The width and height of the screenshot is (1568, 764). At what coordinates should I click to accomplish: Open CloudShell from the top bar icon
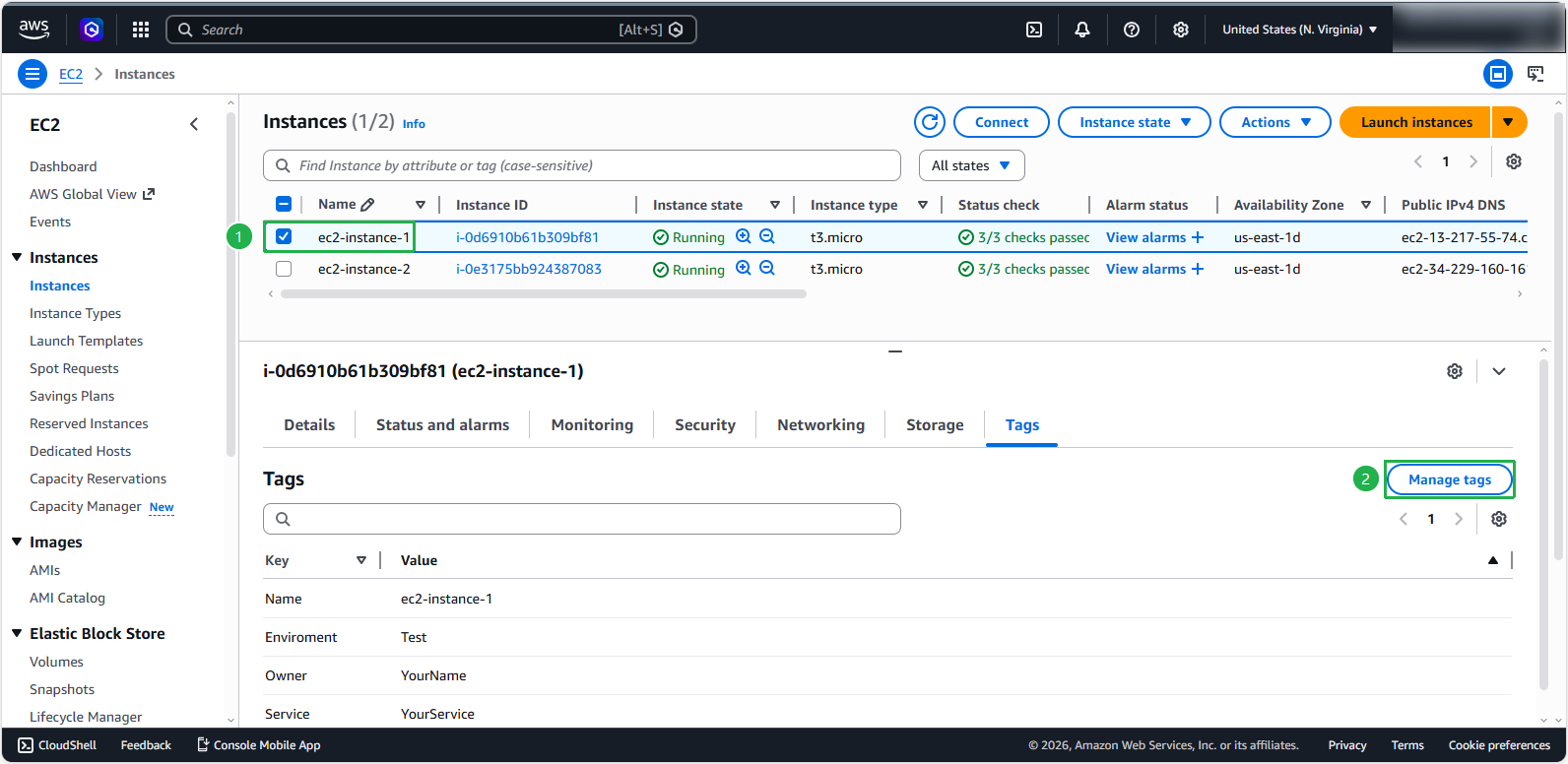point(1034,30)
